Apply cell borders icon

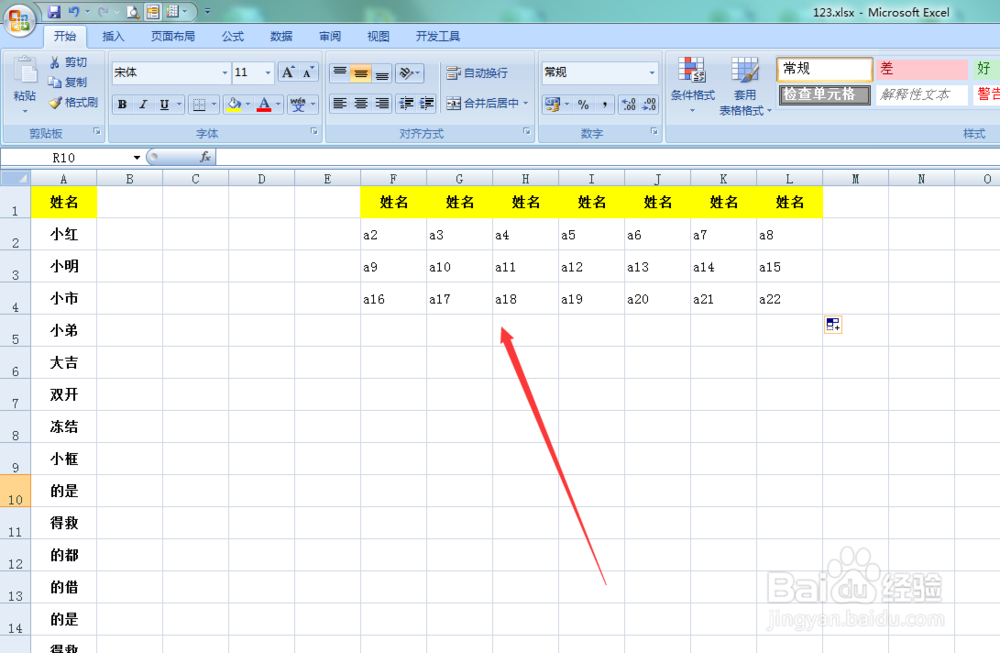tap(200, 104)
